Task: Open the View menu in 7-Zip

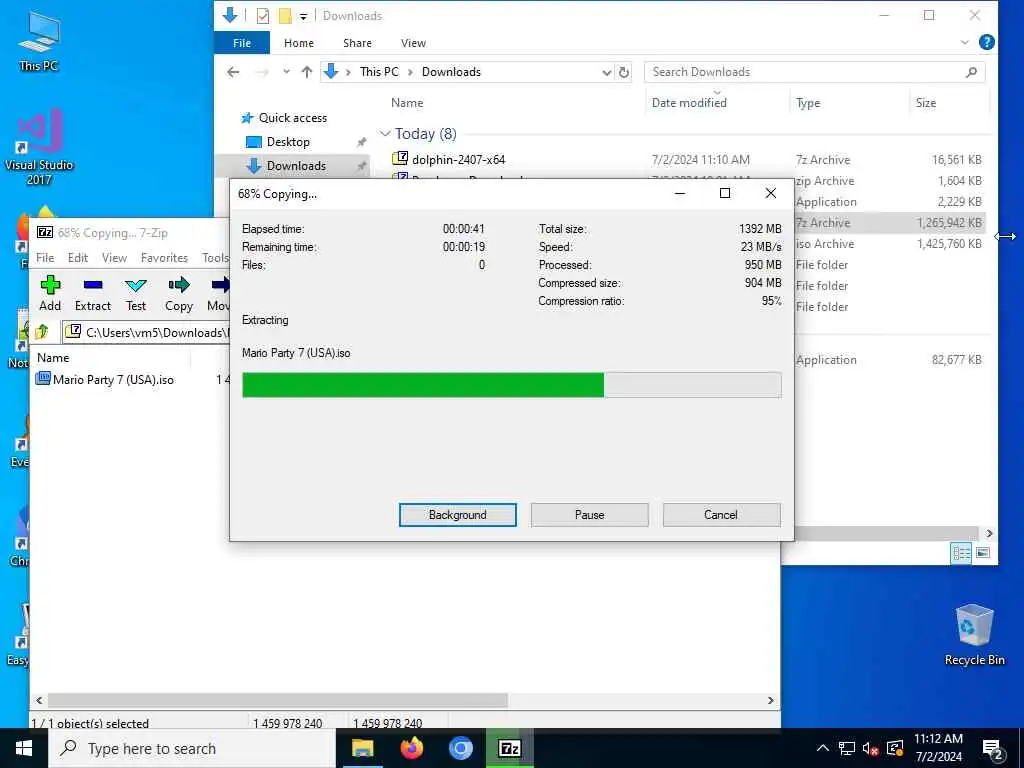Action: point(114,258)
